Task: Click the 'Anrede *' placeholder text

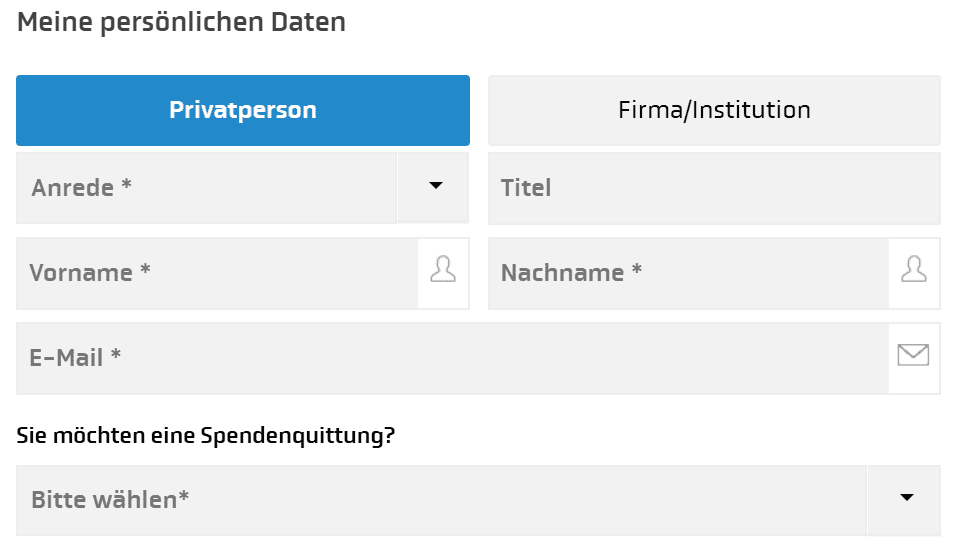Action: coord(82,187)
